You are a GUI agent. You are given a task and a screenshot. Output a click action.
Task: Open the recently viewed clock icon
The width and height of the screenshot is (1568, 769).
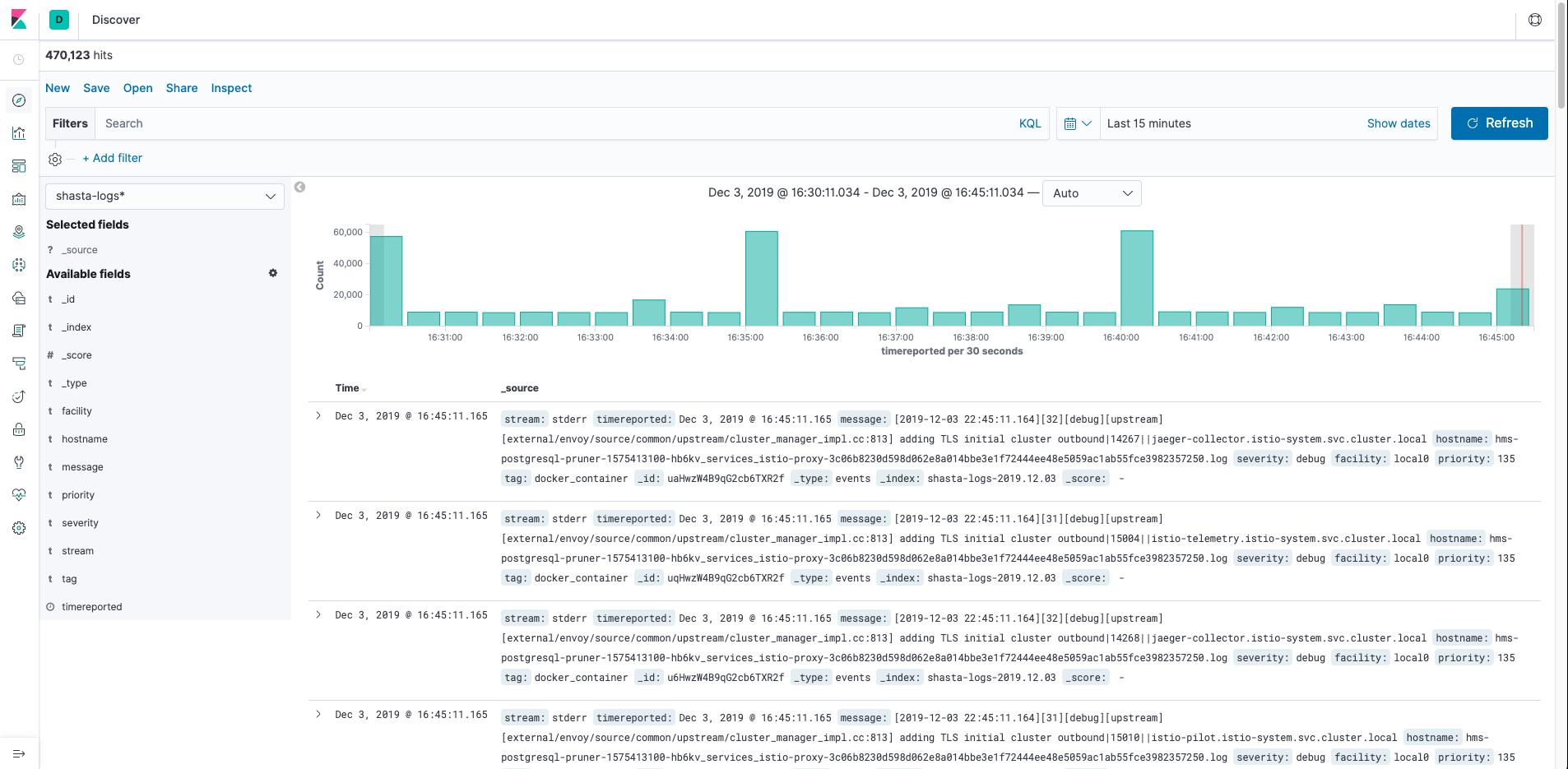(x=19, y=59)
